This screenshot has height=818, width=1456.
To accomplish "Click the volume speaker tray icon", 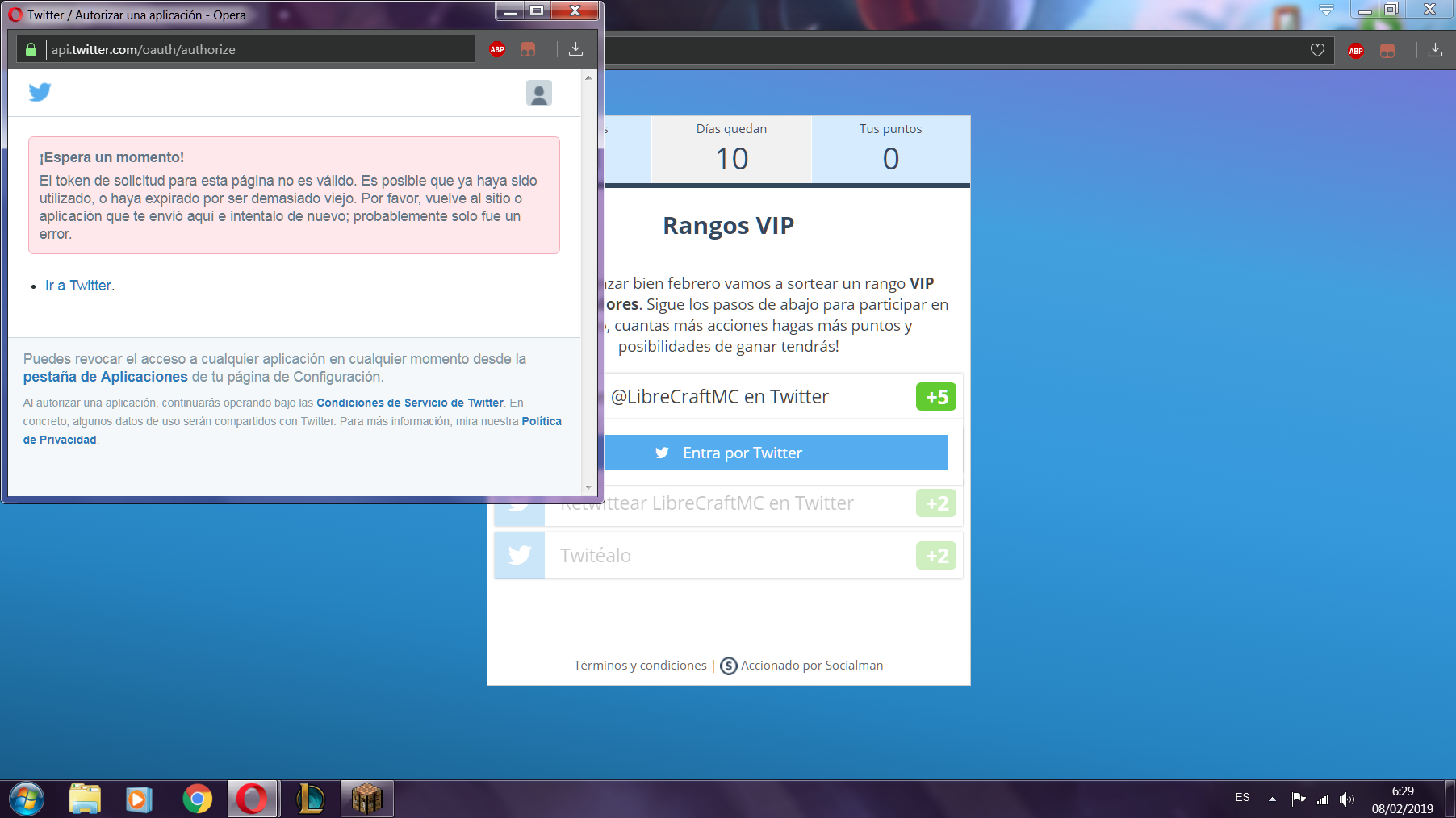I will pyautogui.click(x=1346, y=799).
